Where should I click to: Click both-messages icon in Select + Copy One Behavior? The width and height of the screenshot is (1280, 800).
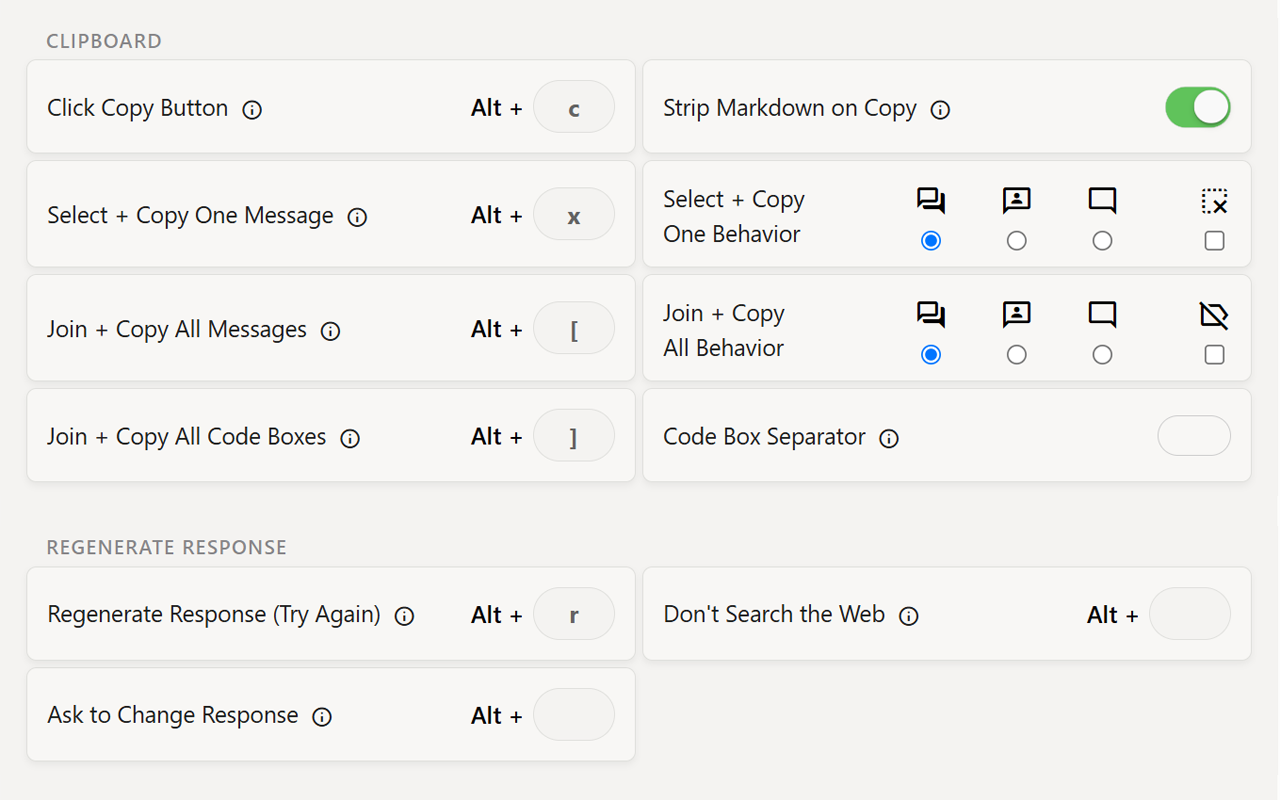pyautogui.click(x=931, y=201)
